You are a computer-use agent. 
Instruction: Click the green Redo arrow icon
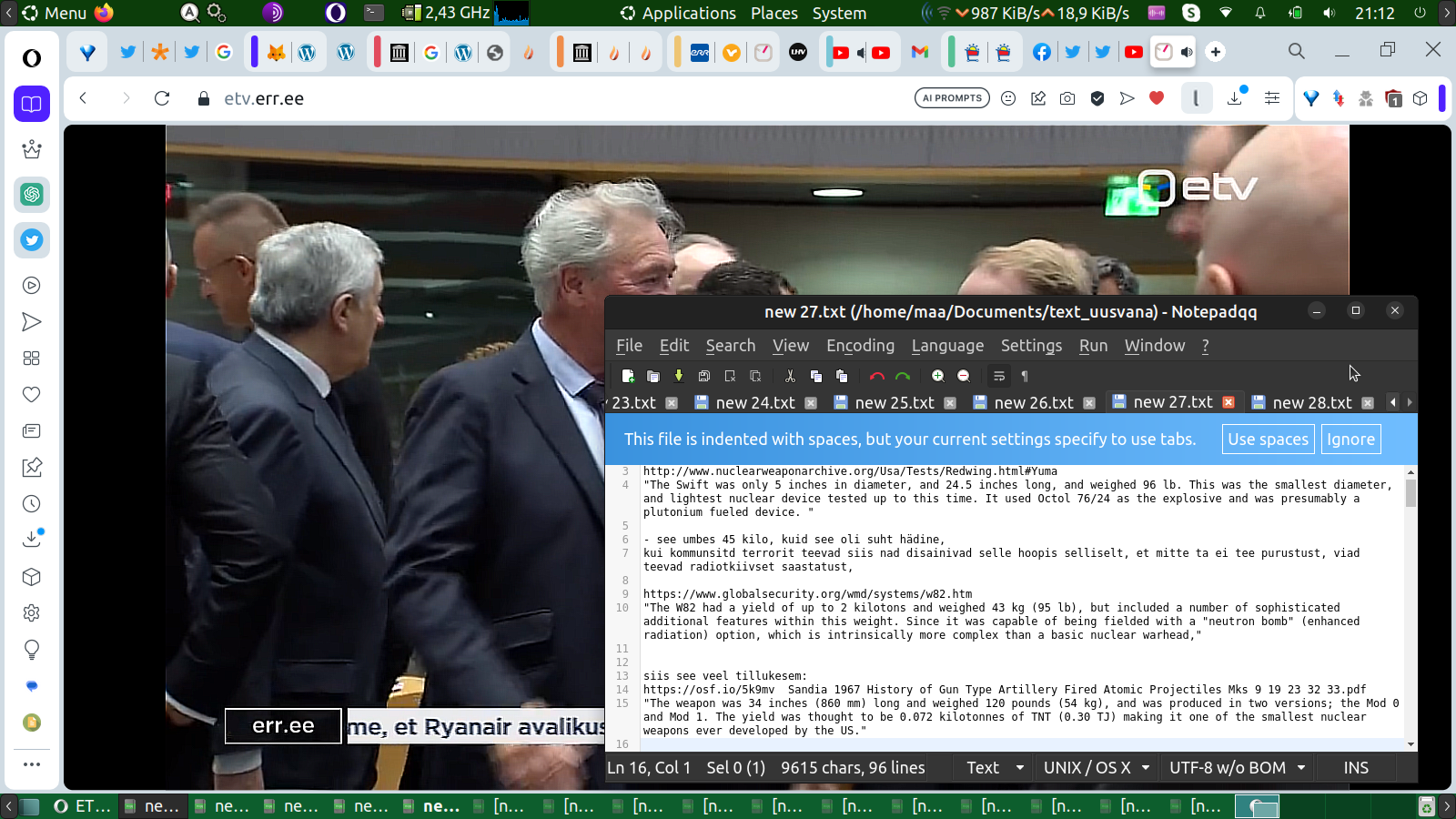(x=903, y=376)
